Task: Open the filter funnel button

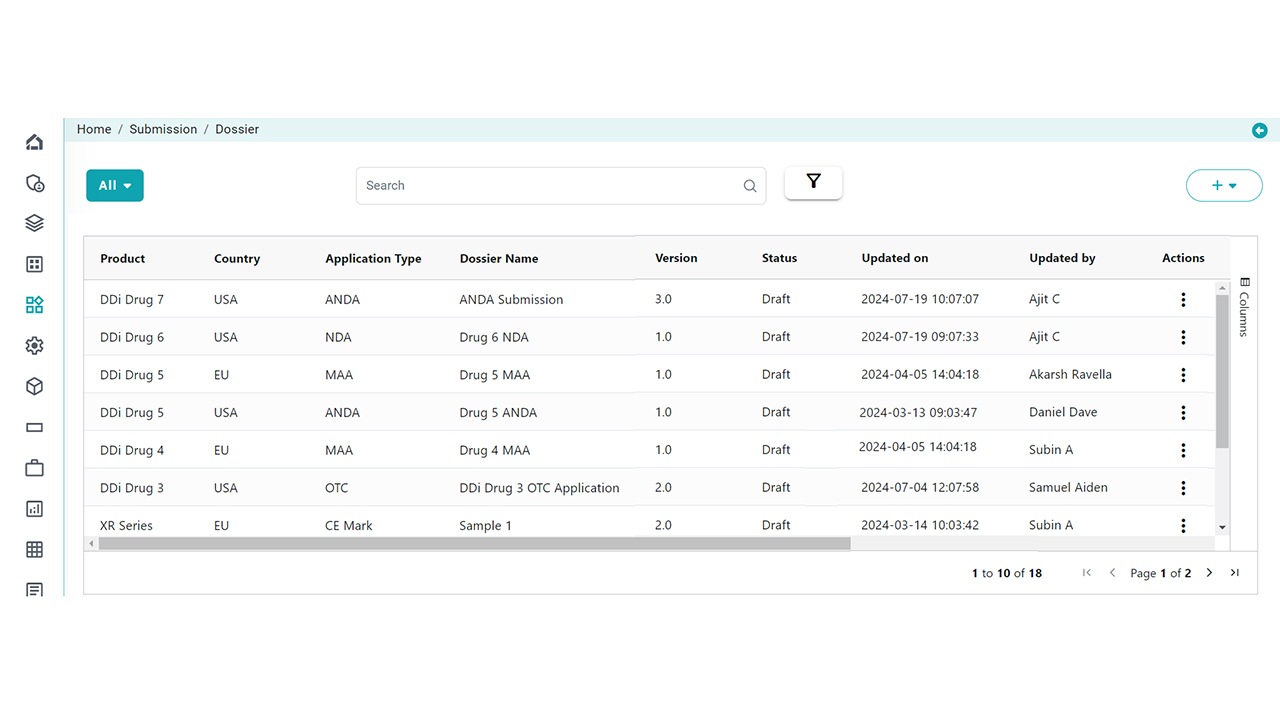Action: pyautogui.click(x=813, y=182)
